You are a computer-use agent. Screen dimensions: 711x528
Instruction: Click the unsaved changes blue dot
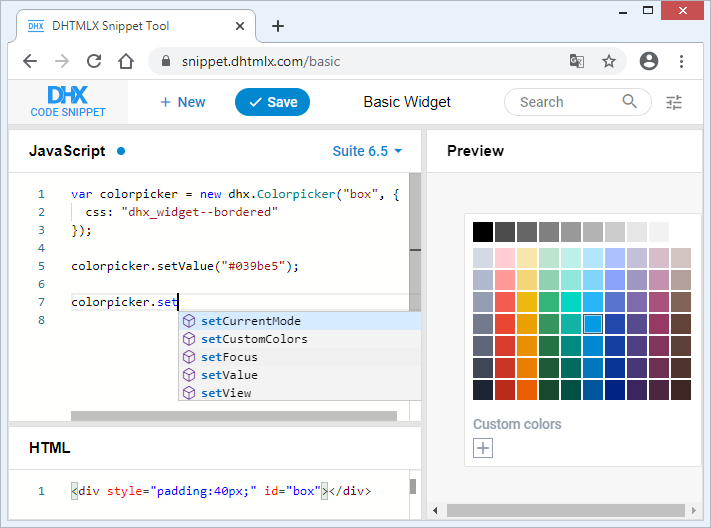click(x=121, y=151)
